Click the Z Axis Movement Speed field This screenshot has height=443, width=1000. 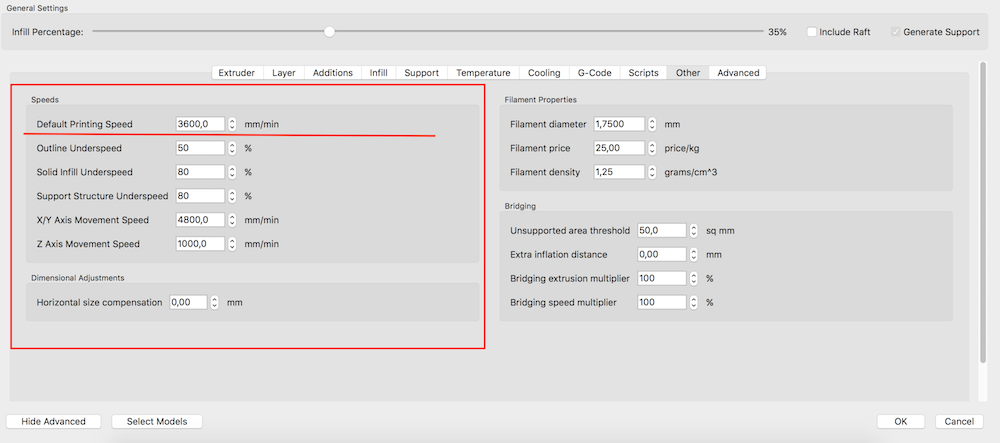point(199,244)
